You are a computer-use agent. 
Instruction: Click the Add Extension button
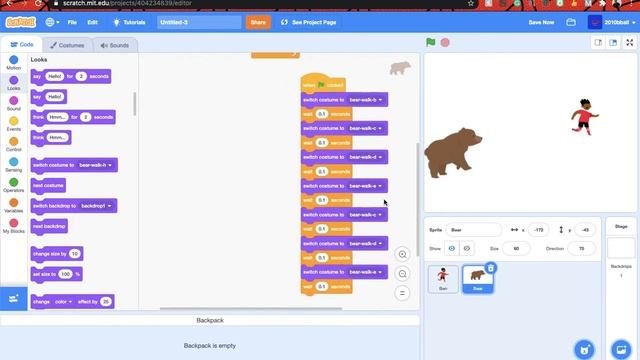tap(13, 299)
